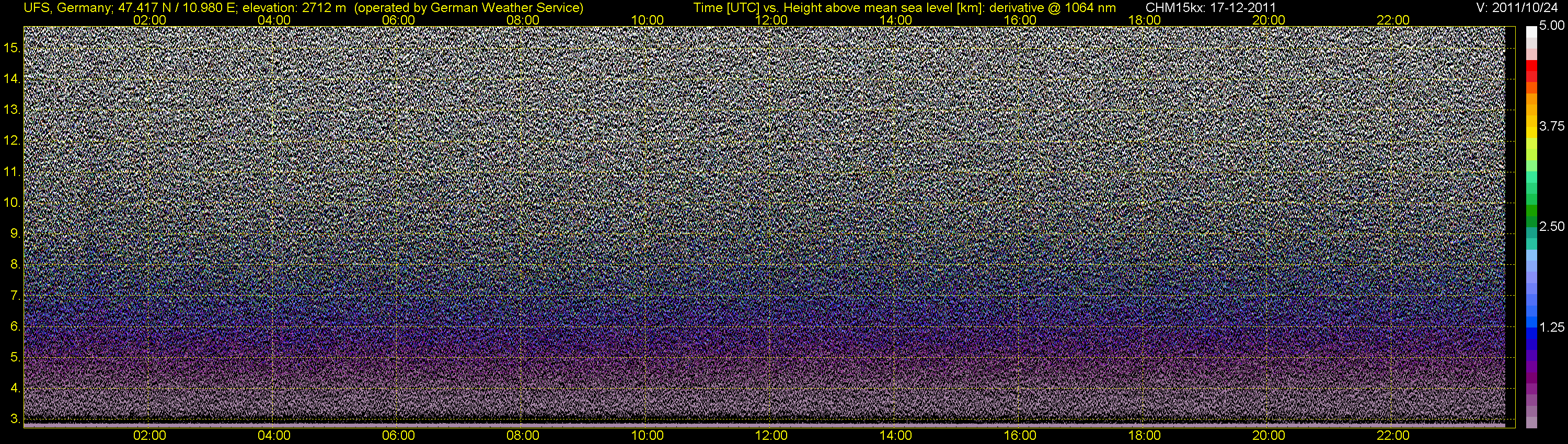The width and height of the screenshot is (1568, 444).
Task: Click the 2.50 colorbar value
Action: [1552, 226]
